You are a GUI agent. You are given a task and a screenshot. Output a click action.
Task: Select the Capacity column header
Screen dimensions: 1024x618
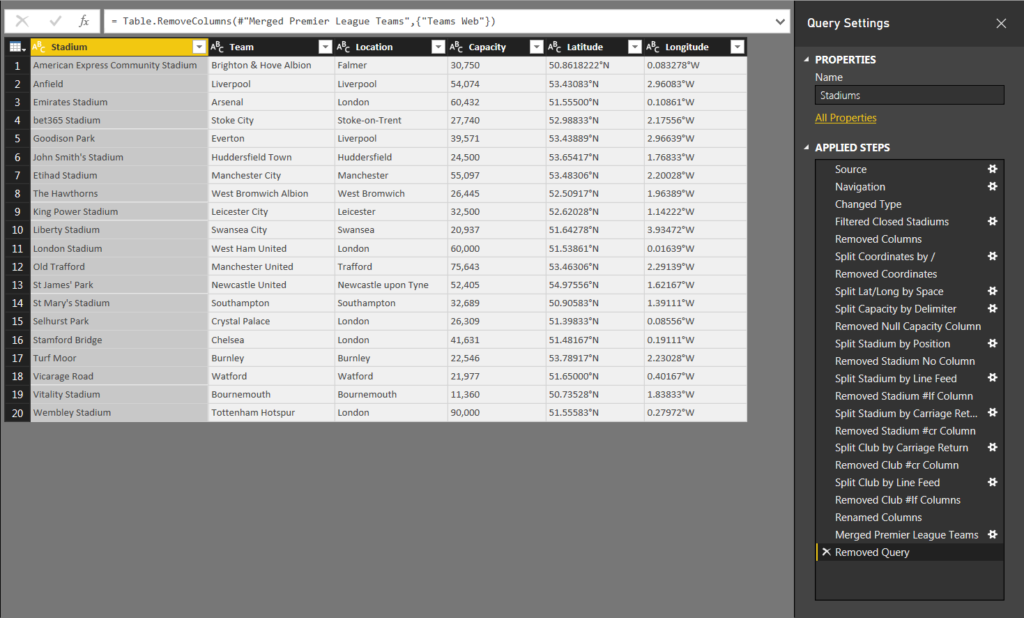click(496, 47)
